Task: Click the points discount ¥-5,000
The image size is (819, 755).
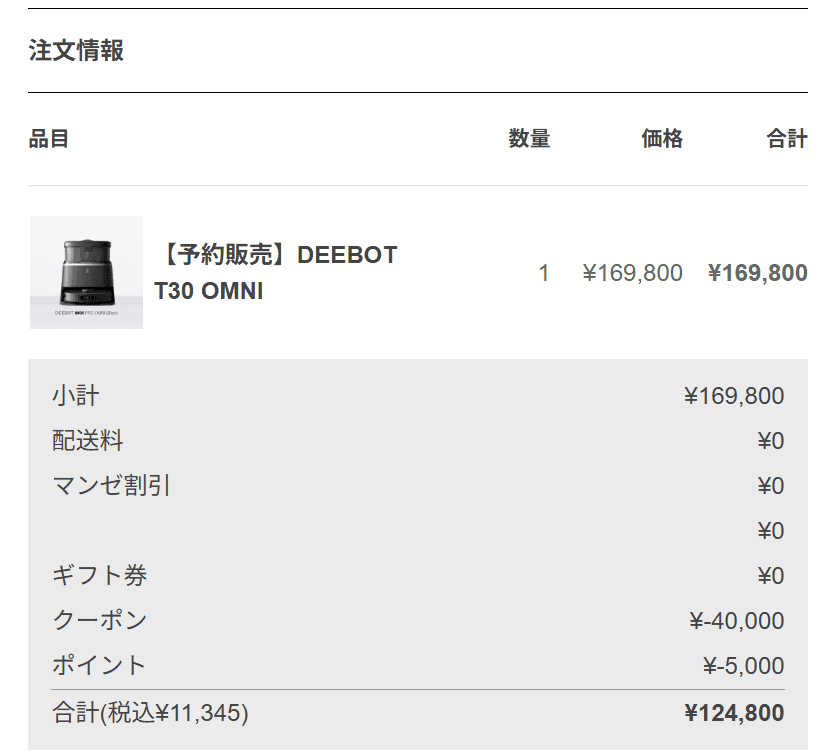Action: pos(743,666)
